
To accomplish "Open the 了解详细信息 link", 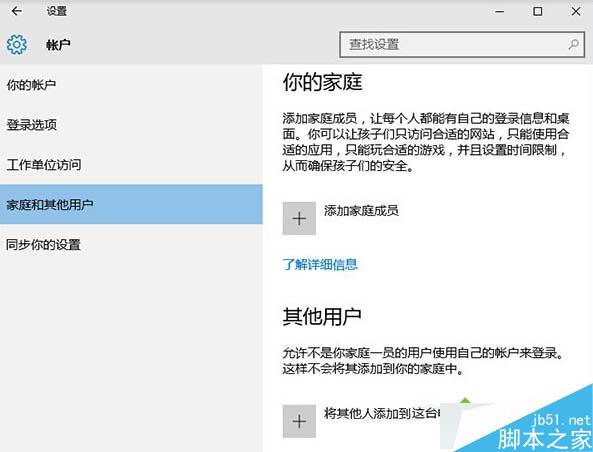I will (x=320, y=264).
